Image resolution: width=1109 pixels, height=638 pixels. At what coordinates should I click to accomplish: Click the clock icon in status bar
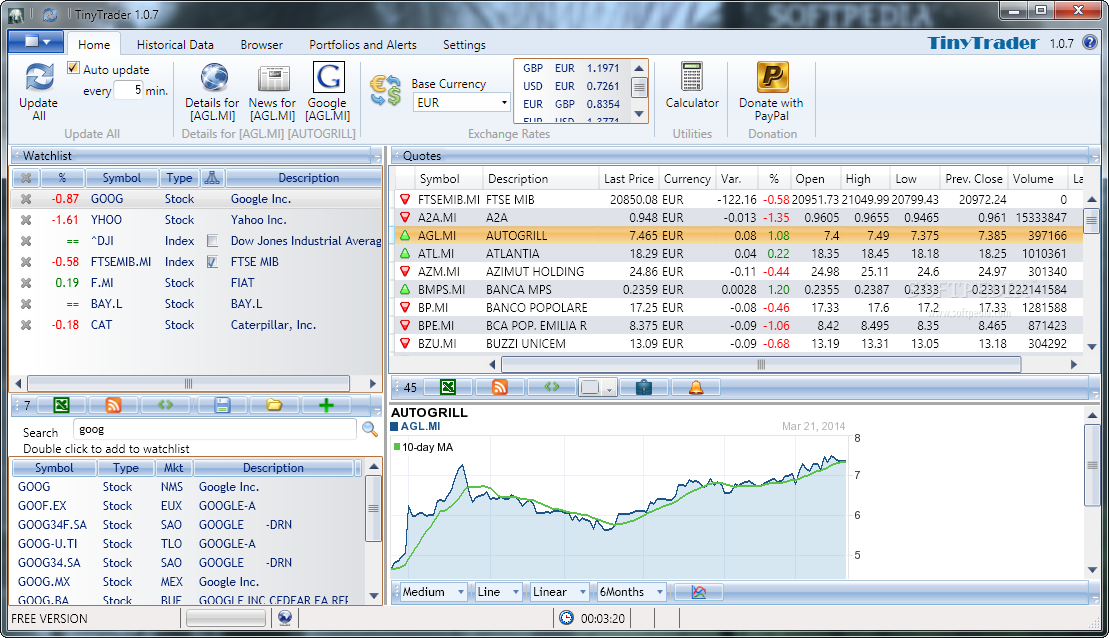click(x=567, y=618)
